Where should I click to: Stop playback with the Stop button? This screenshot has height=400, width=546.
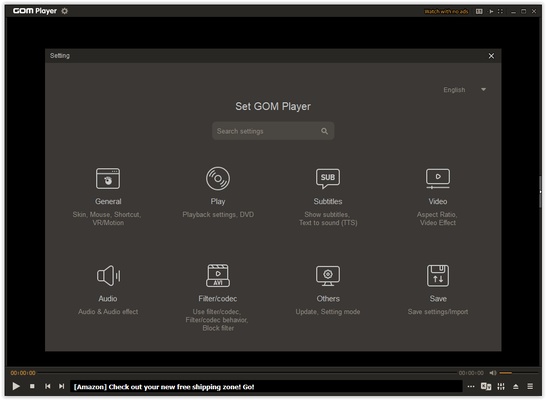click(x=32, y=386)
